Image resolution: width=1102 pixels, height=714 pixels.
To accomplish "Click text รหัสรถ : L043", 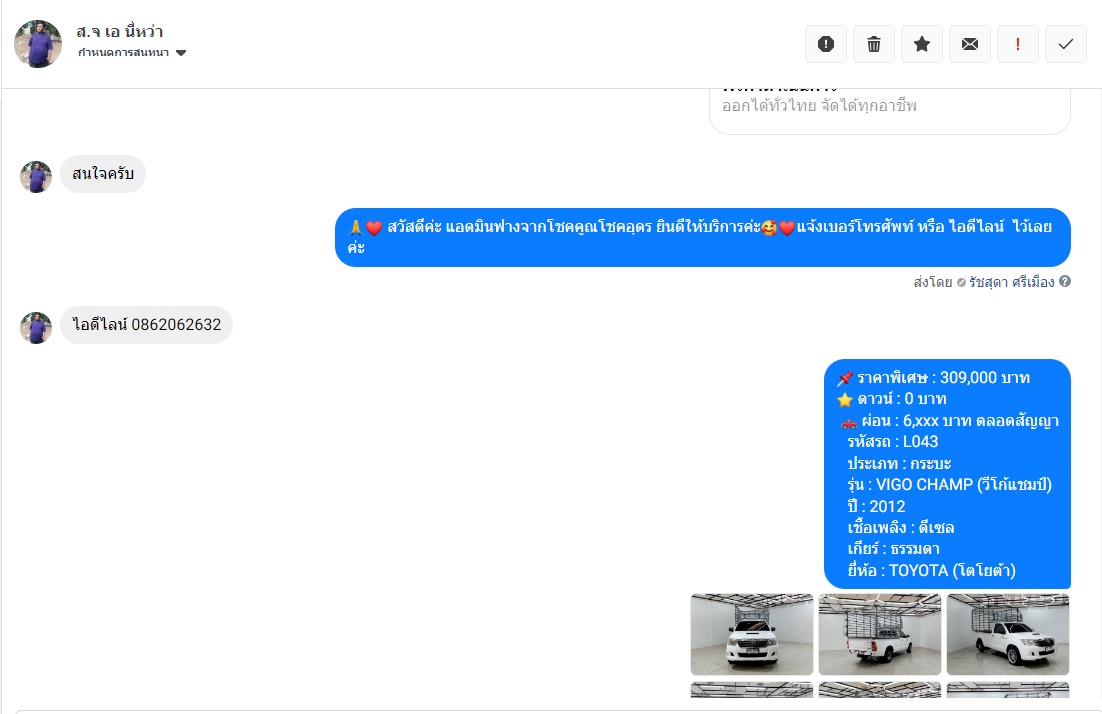I will [x=893, y=442].
